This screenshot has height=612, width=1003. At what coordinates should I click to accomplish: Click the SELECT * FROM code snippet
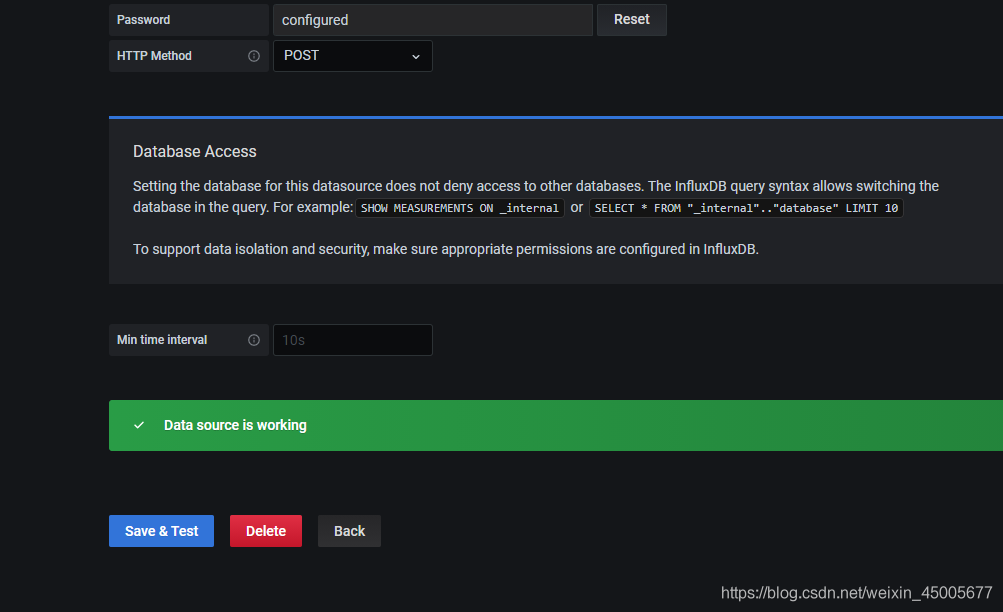tap(746, 208)
